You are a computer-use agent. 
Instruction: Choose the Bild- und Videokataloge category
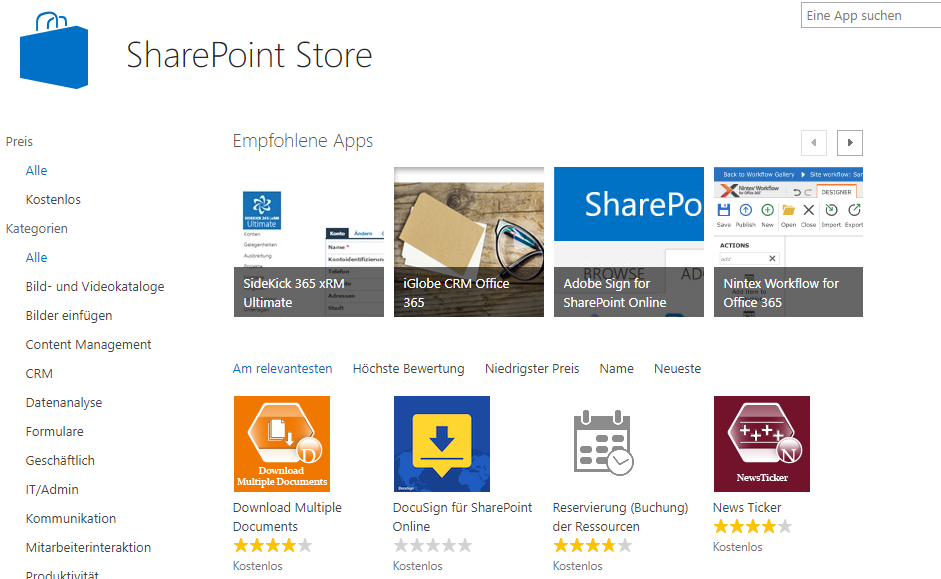(x=95, y=287)
